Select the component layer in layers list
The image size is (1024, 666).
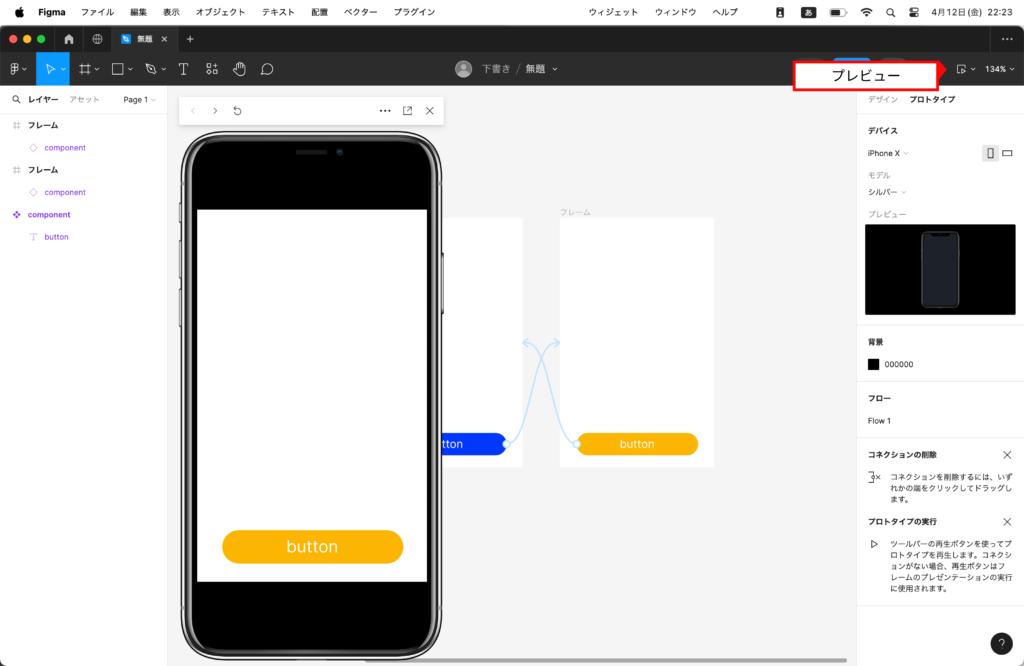[49, 215]
